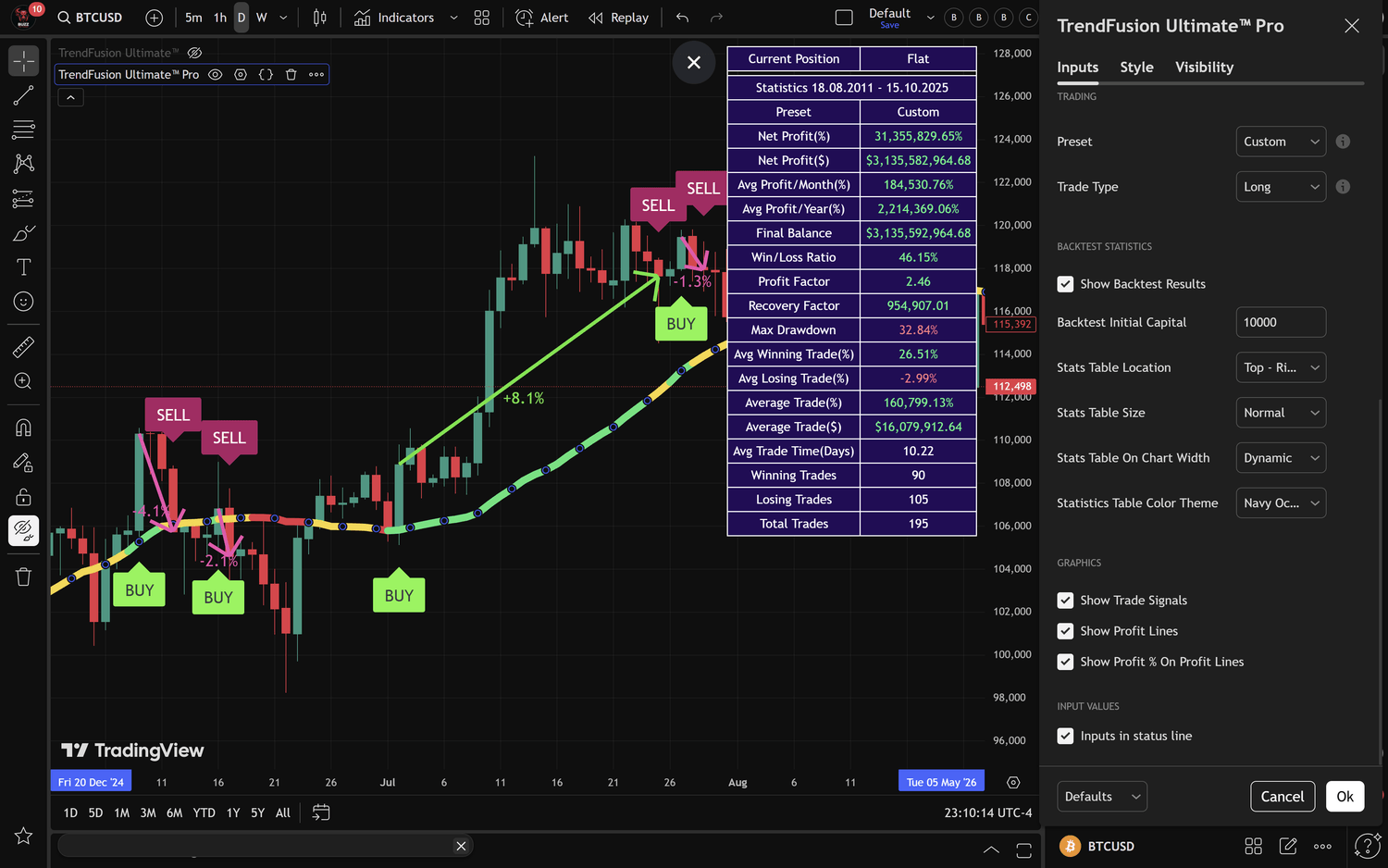This screenshot has width=1388, height=868.
Task: Click the Backtest Initial Capital field
Action: [x=1281, y=322]
